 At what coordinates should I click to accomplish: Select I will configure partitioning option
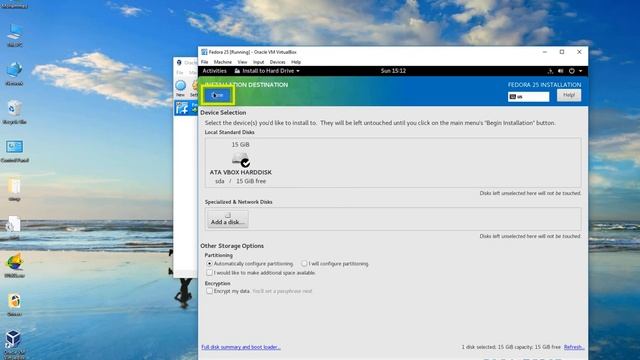click(x=304, y=264)
